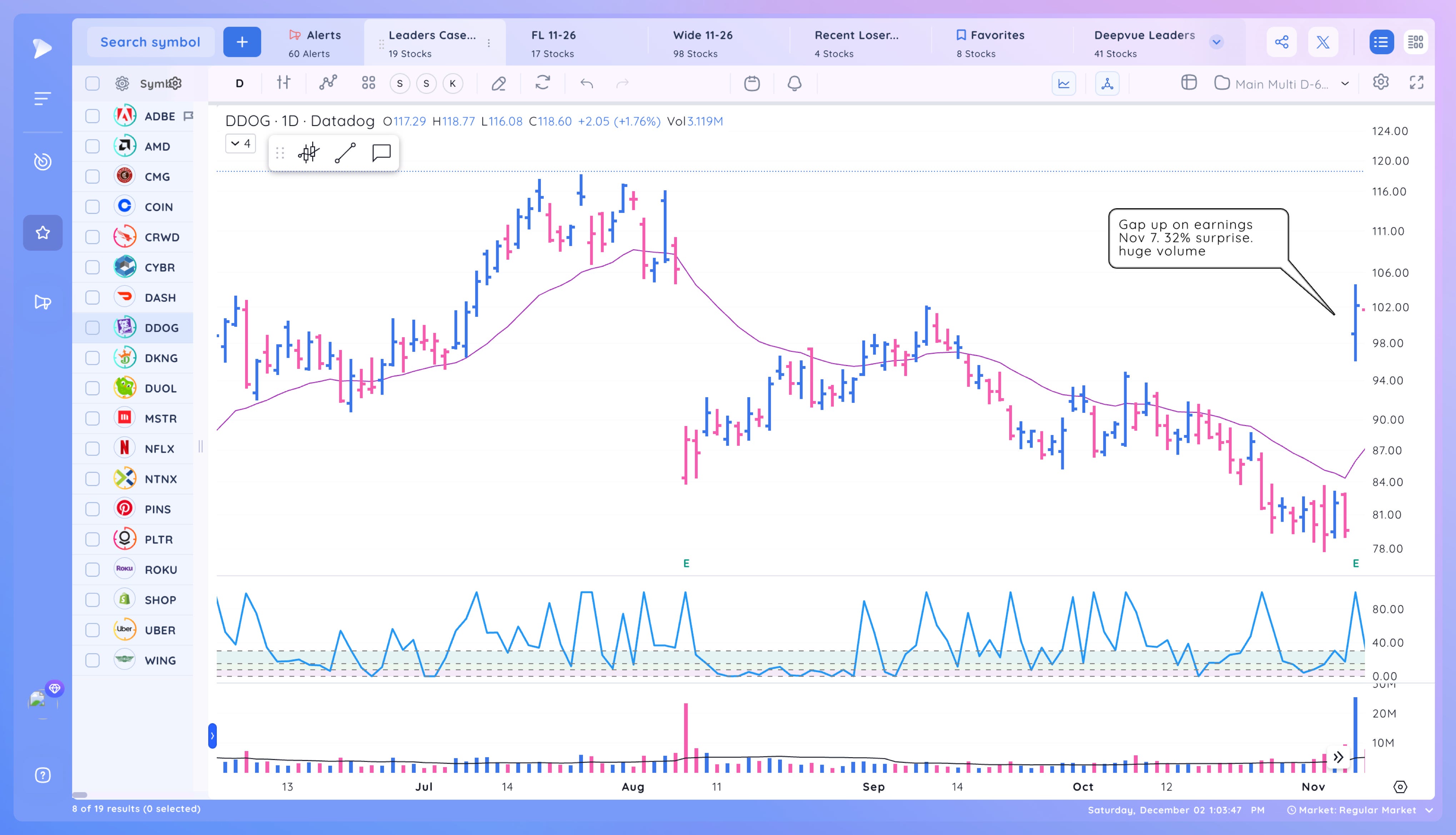Toggle the line chart overlay button
The height and width of the screenshot is (835, 1456).
(x=1064, y=84)
